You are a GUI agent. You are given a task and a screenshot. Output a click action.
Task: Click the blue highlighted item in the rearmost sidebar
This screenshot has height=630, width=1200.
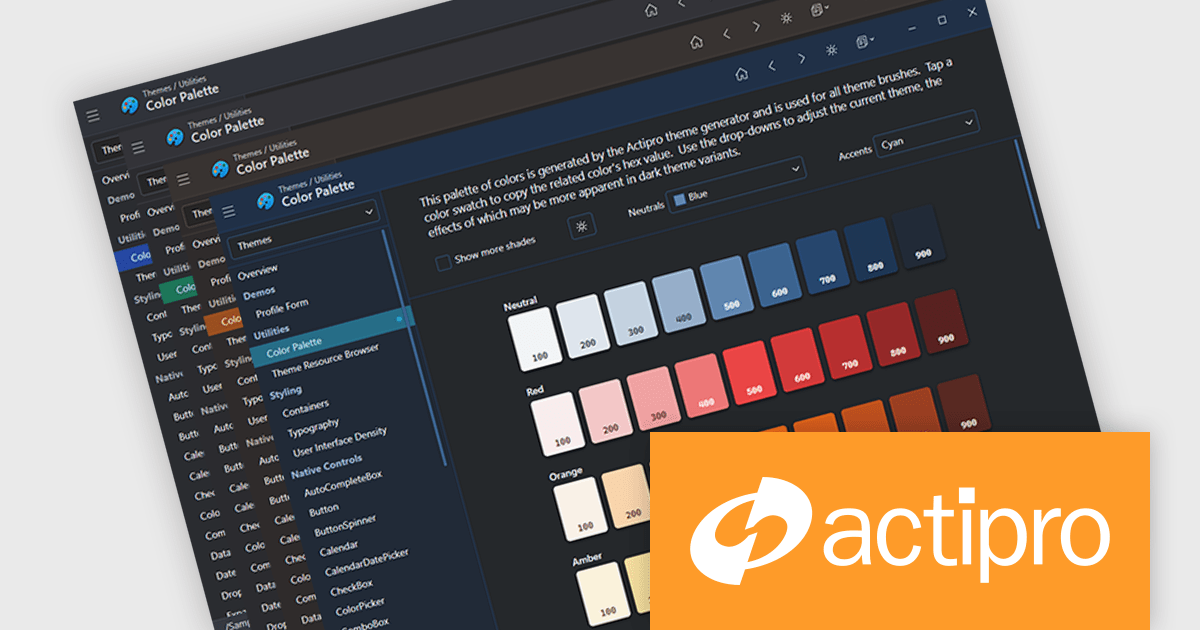[x=134, y=256]
